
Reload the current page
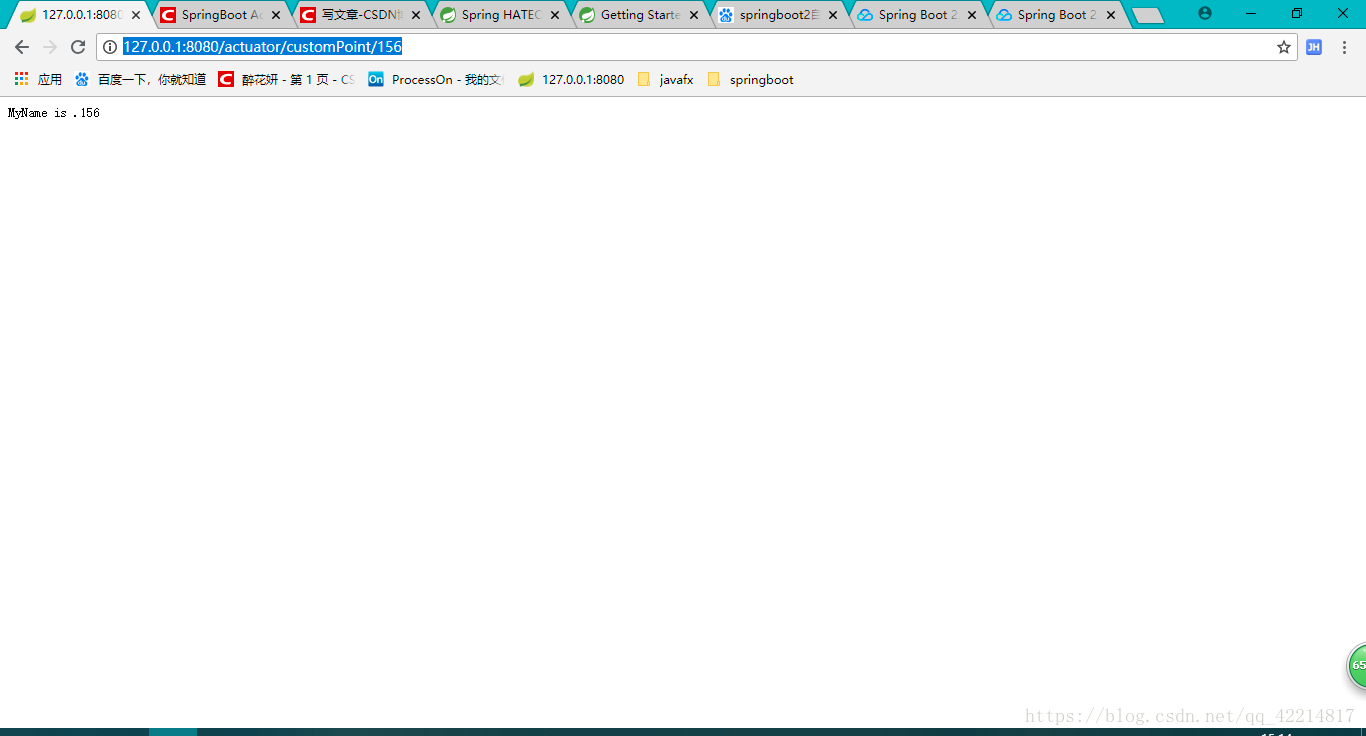coord(78,47)
